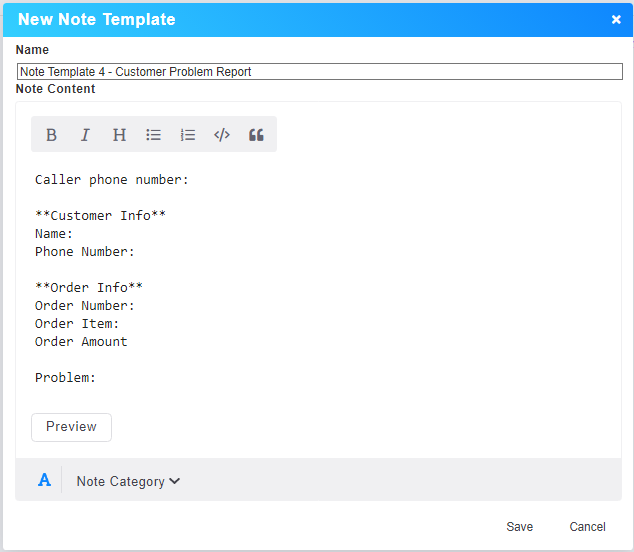Insert a heading using the H icon
Screen dimensions: 634x552
pos(119,135)
